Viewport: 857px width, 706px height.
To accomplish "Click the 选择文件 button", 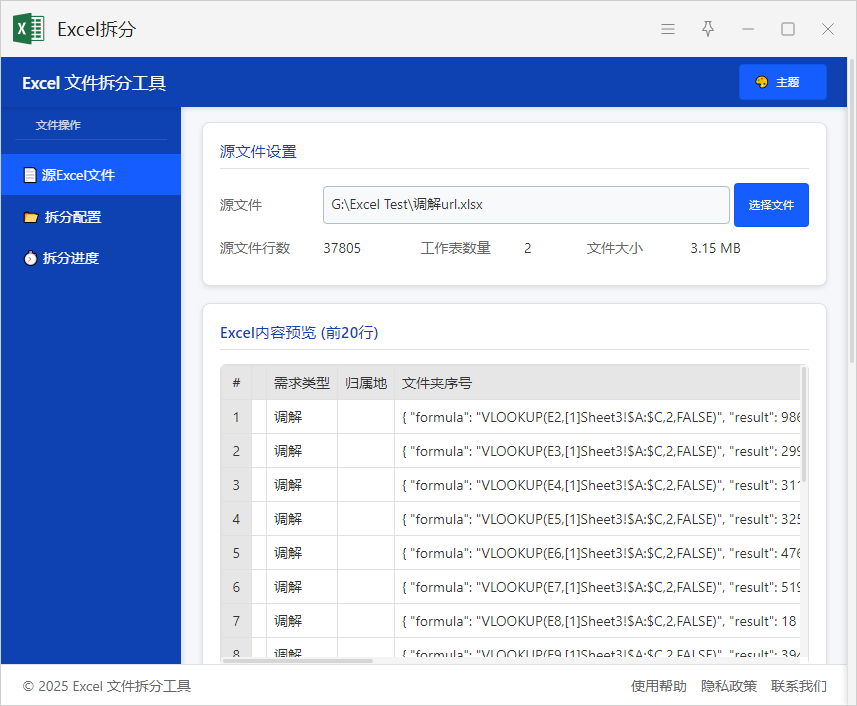I will tap(771, 205).
